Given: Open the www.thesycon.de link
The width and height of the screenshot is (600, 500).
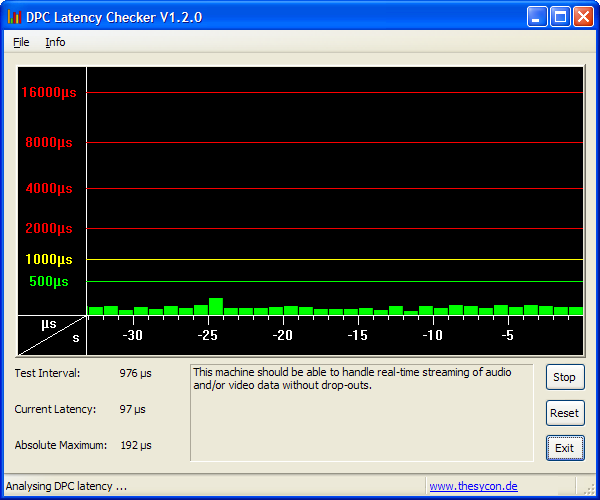Looking at the screenshot, I should click(473, 486).
